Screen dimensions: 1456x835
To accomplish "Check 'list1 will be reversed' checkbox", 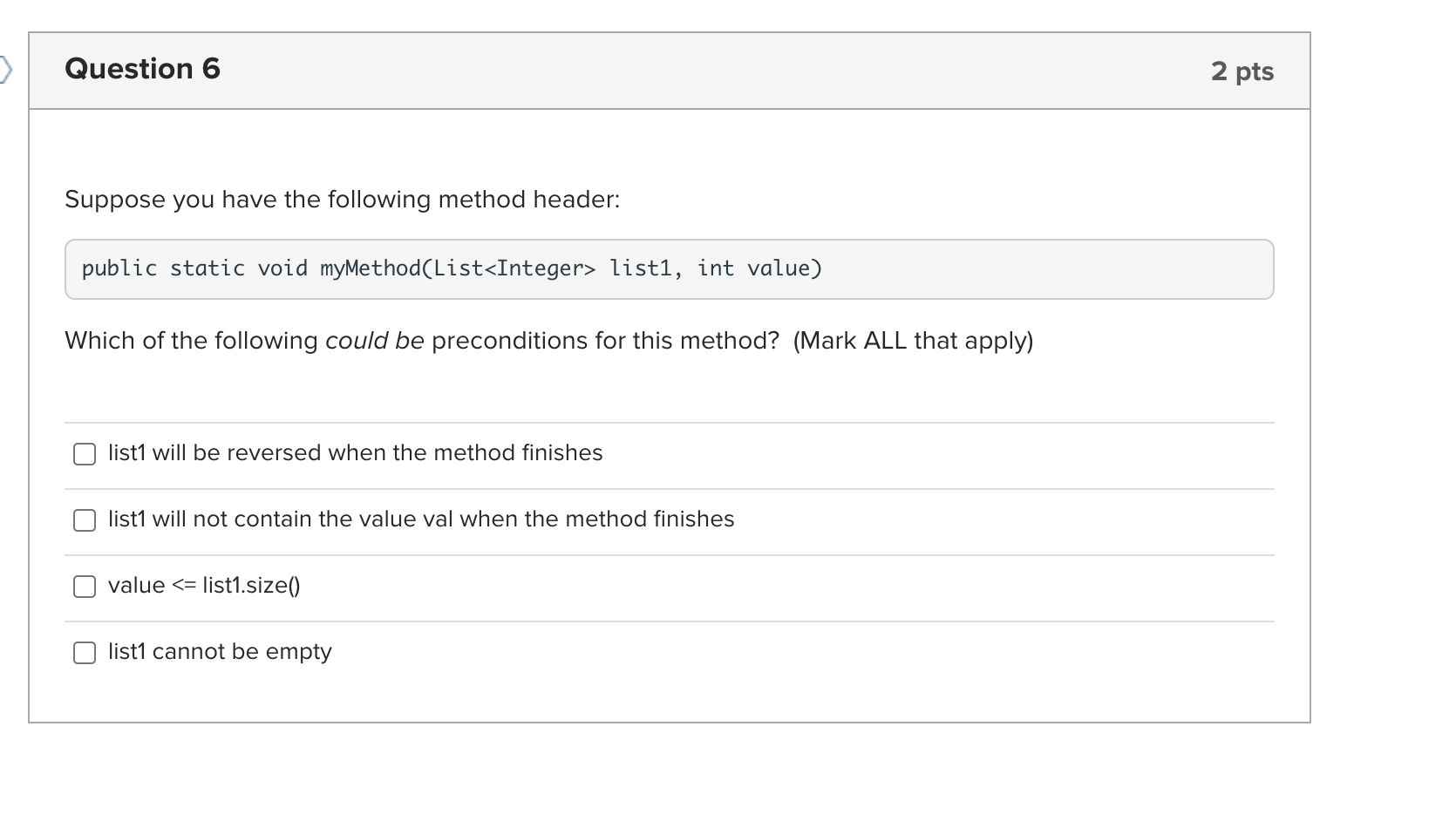I will pos(85,454).
